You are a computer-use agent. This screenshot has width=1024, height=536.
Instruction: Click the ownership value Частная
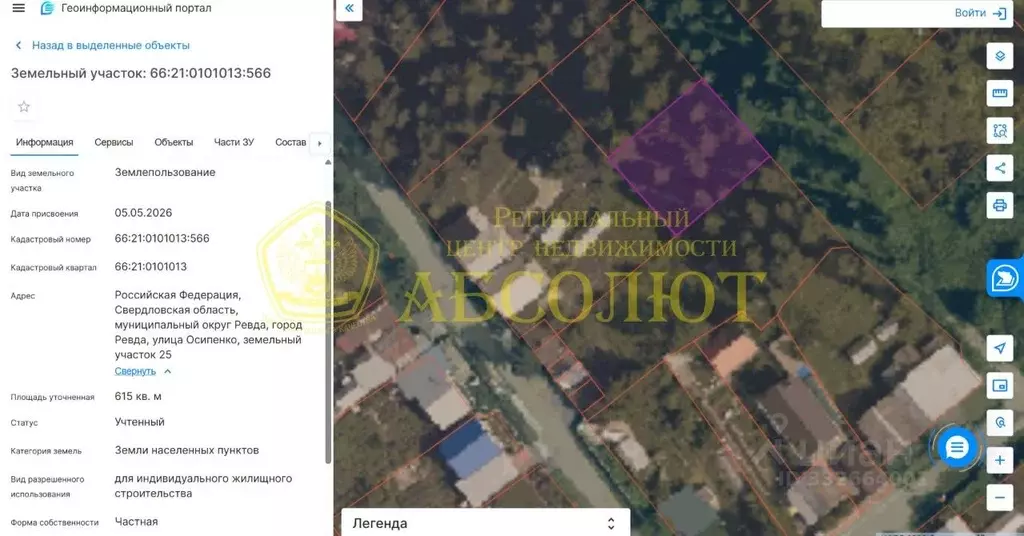tap(136, 522)
